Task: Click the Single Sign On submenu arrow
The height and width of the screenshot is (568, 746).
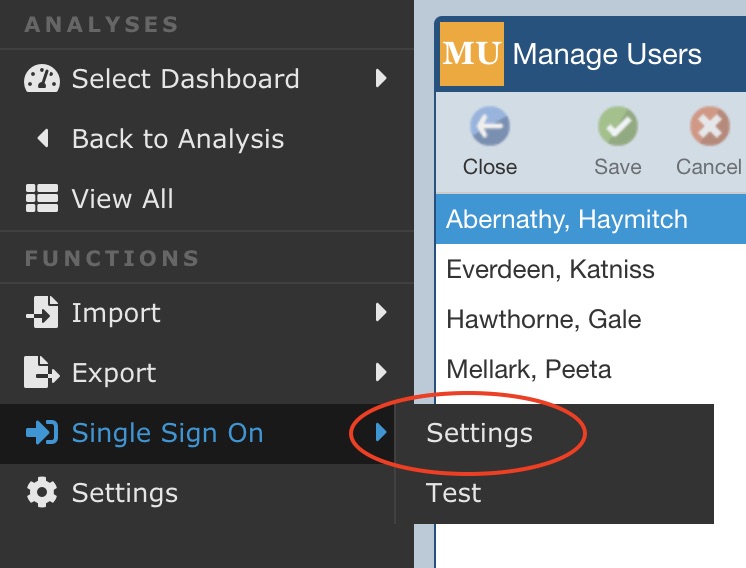Action: pos(381,432)
